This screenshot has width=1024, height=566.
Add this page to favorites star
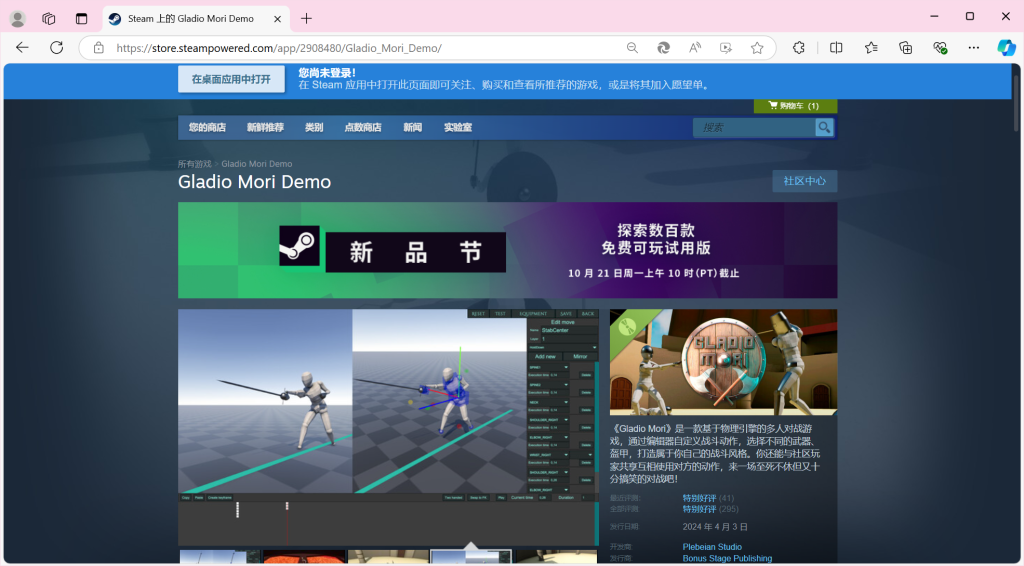tap(757, 48)
